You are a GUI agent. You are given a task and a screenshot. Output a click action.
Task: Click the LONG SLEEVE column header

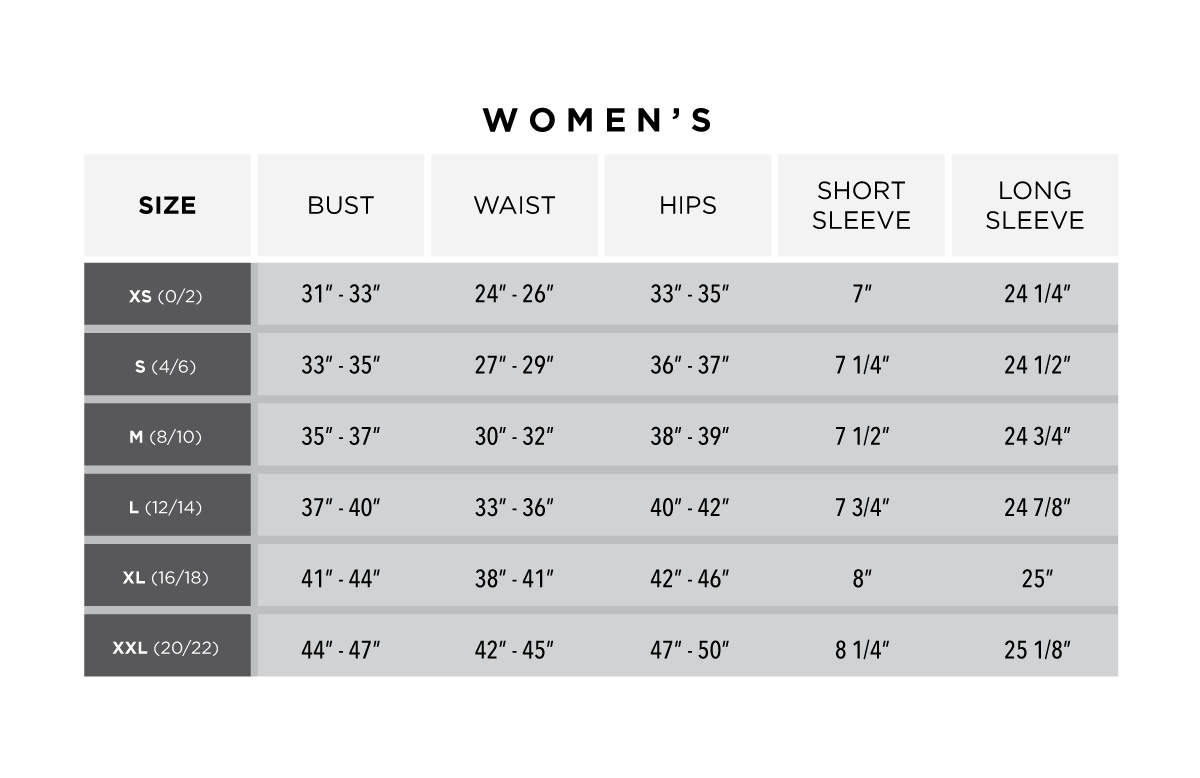[x=1035, y=205]
